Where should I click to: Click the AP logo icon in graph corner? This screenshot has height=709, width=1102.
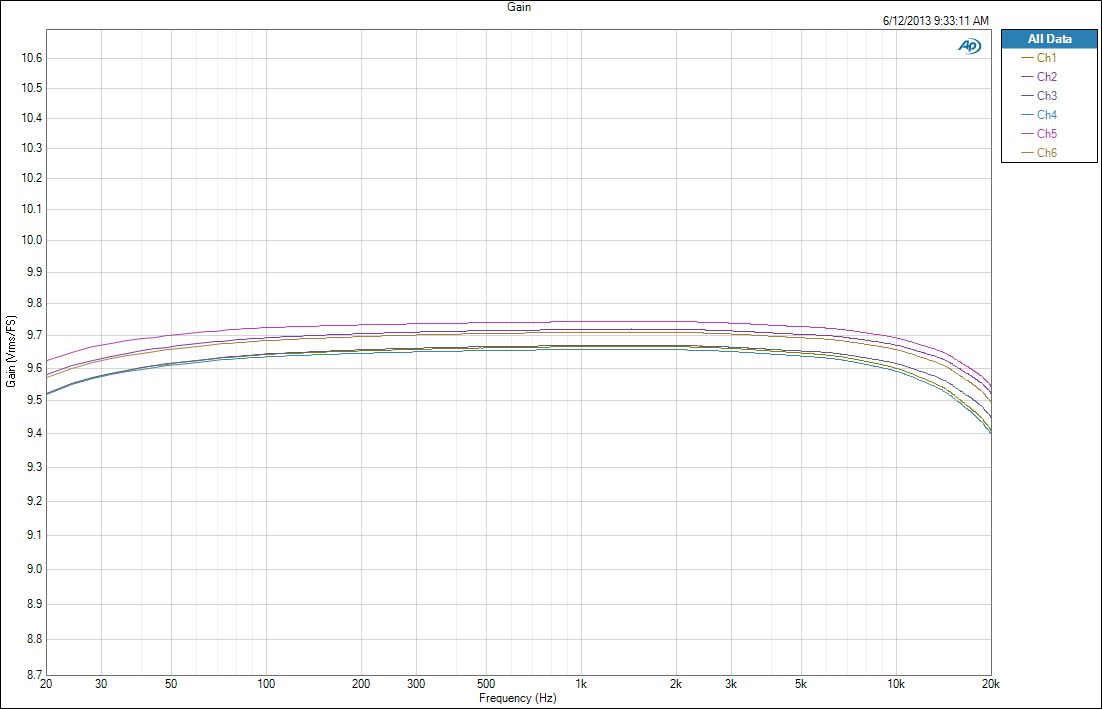(969, 46)
